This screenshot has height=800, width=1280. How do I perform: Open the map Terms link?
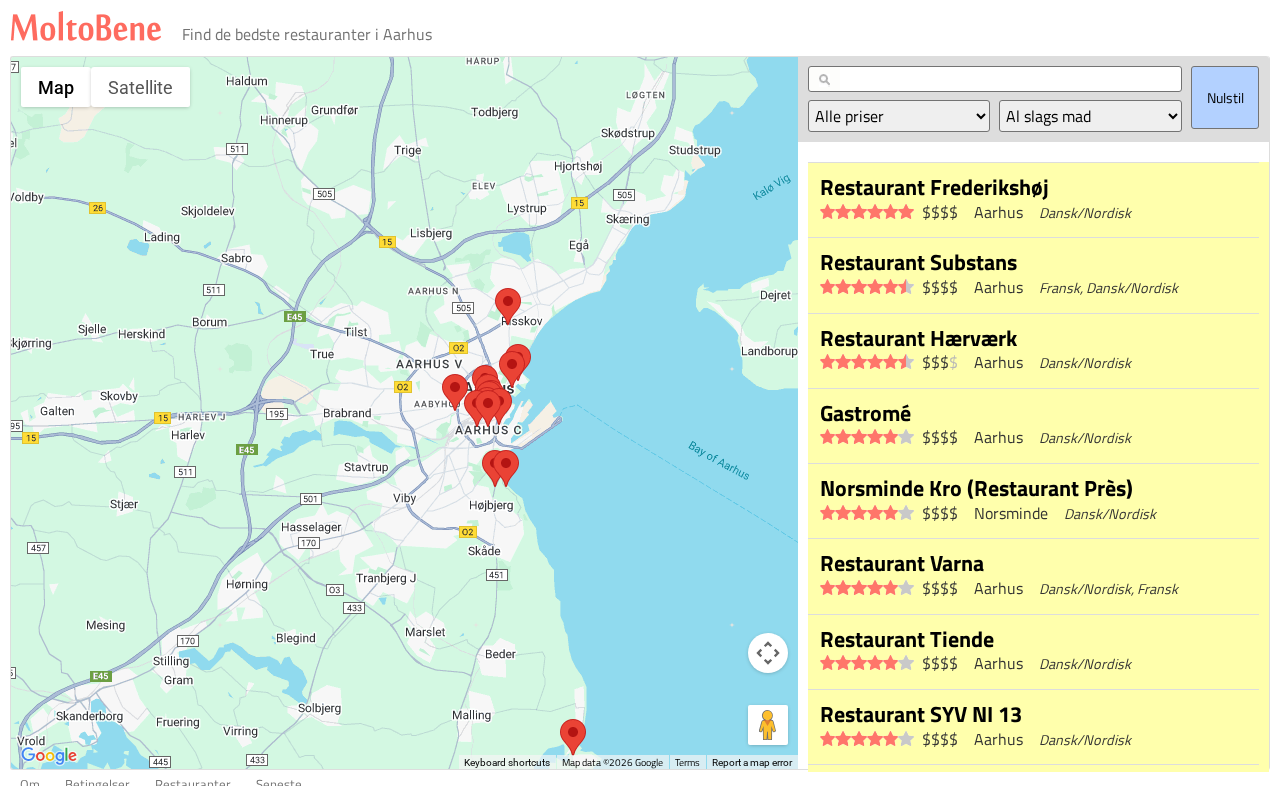(x=687, y=763)
